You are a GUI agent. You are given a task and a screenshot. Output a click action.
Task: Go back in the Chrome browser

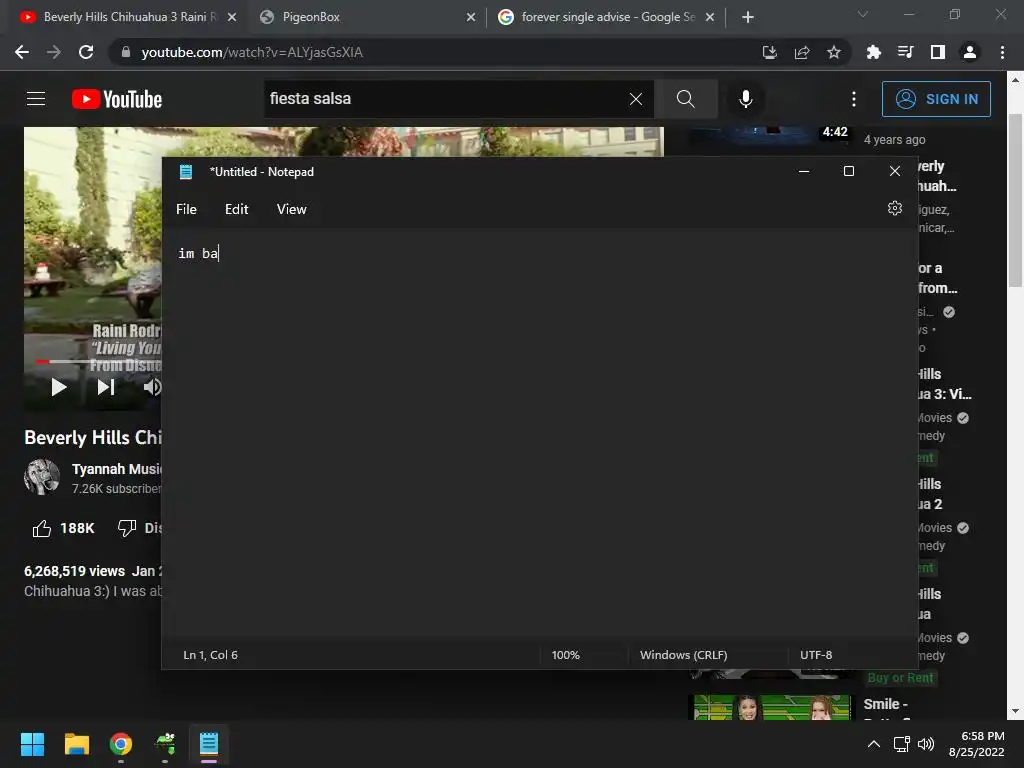coord(22,52)
